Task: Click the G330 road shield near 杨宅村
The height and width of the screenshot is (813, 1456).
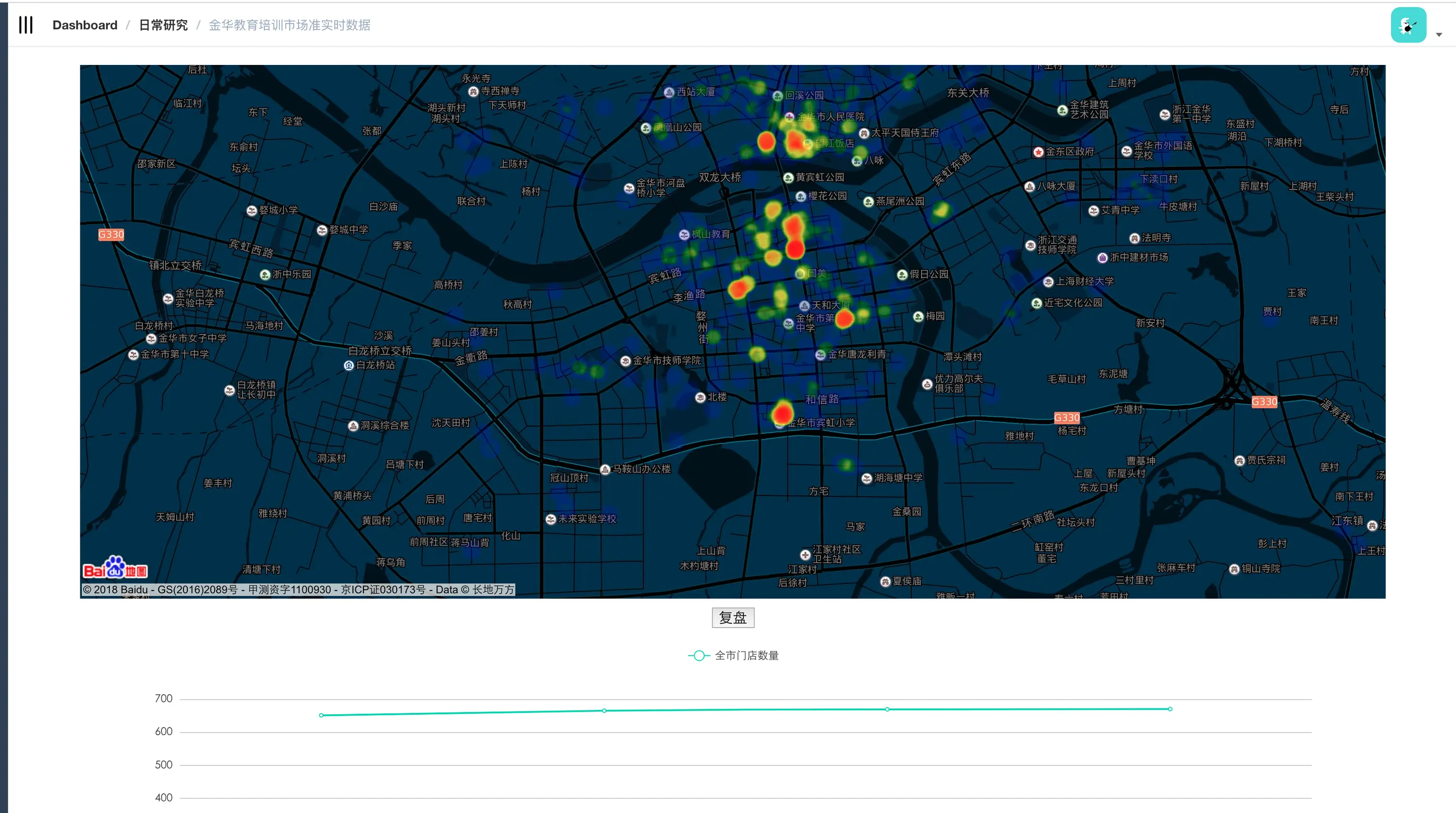Action: (1066, 417)
